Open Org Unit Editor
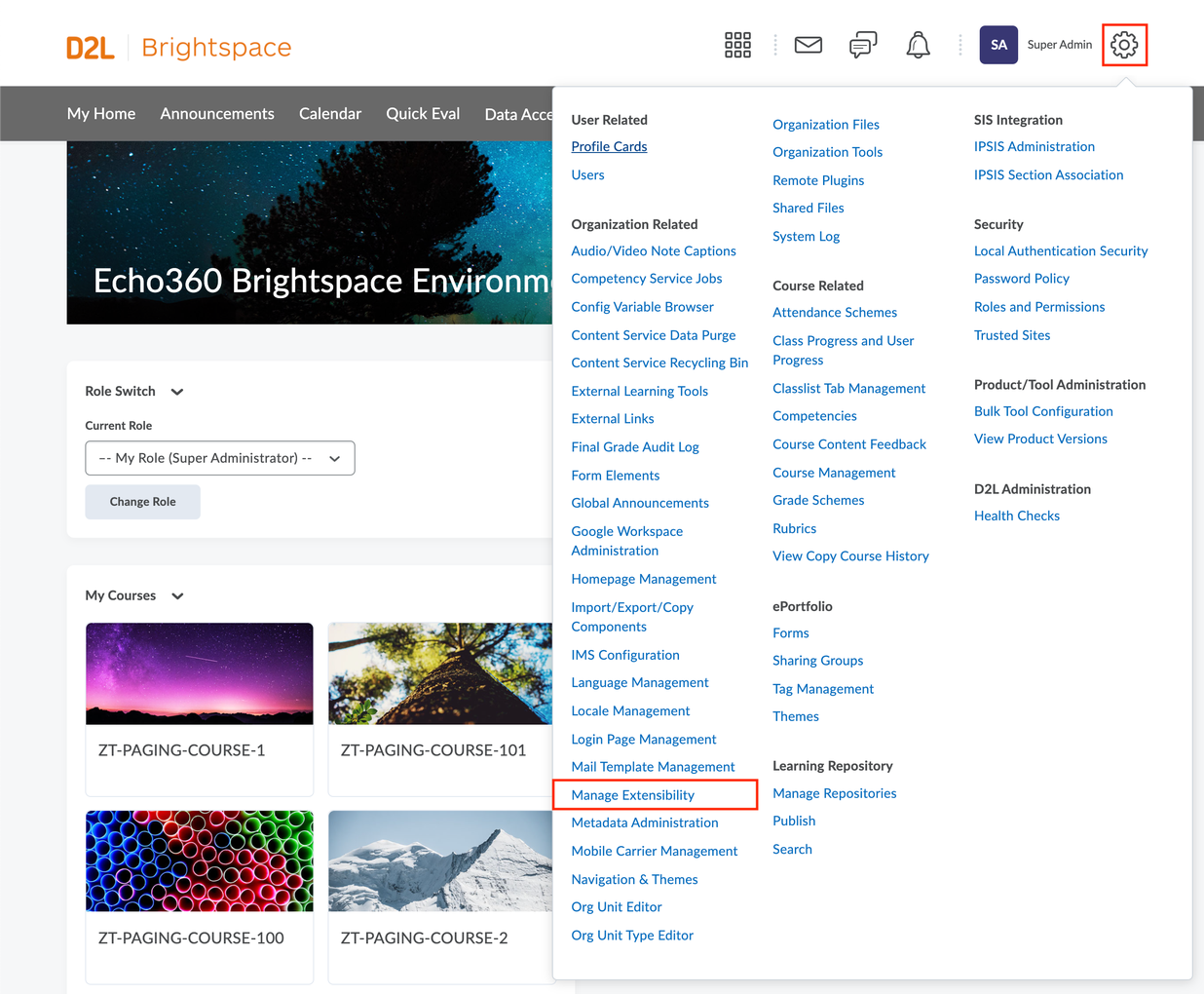 (617, 907)
